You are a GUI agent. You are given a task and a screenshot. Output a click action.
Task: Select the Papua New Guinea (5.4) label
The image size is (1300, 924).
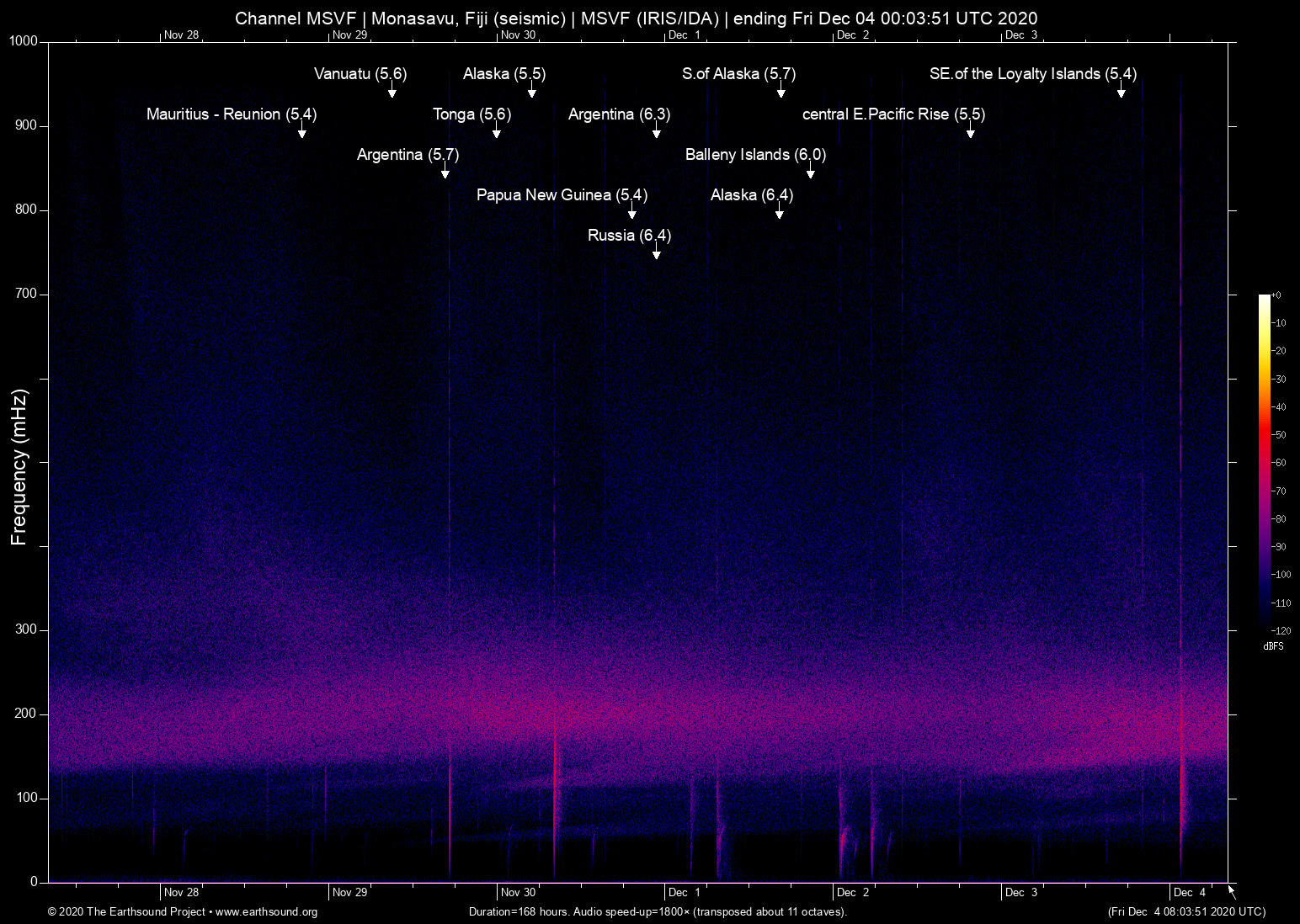(562, 195)
